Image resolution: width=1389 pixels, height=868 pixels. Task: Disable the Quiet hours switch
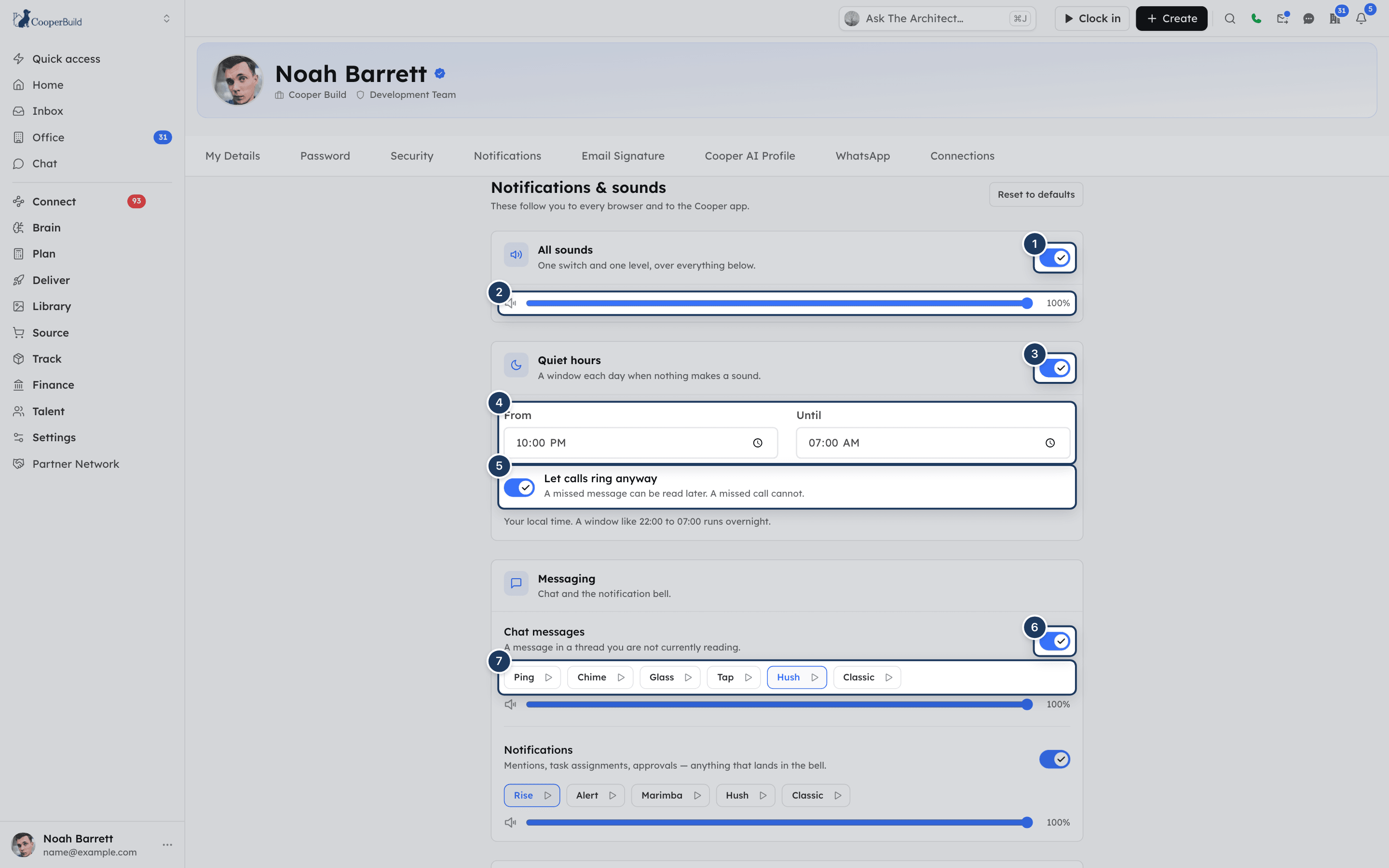tap(1054, 368)
